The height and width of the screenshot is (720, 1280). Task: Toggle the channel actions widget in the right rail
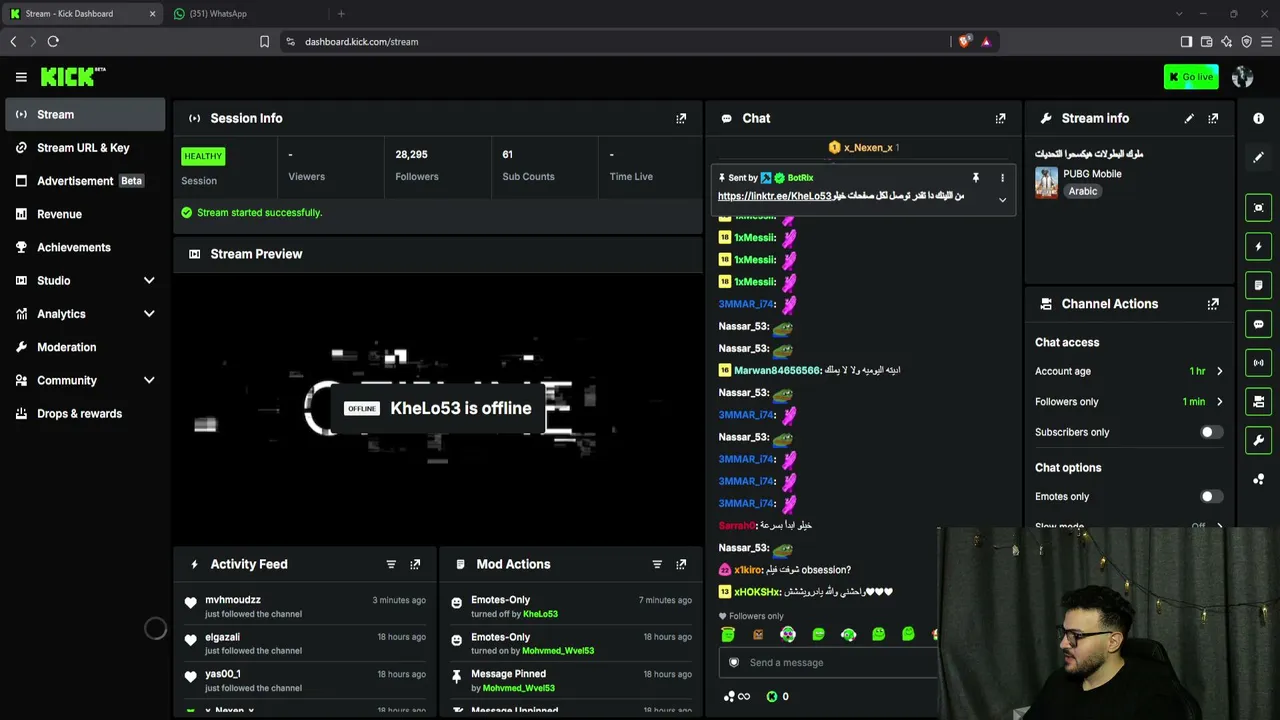pos(1258,401)
